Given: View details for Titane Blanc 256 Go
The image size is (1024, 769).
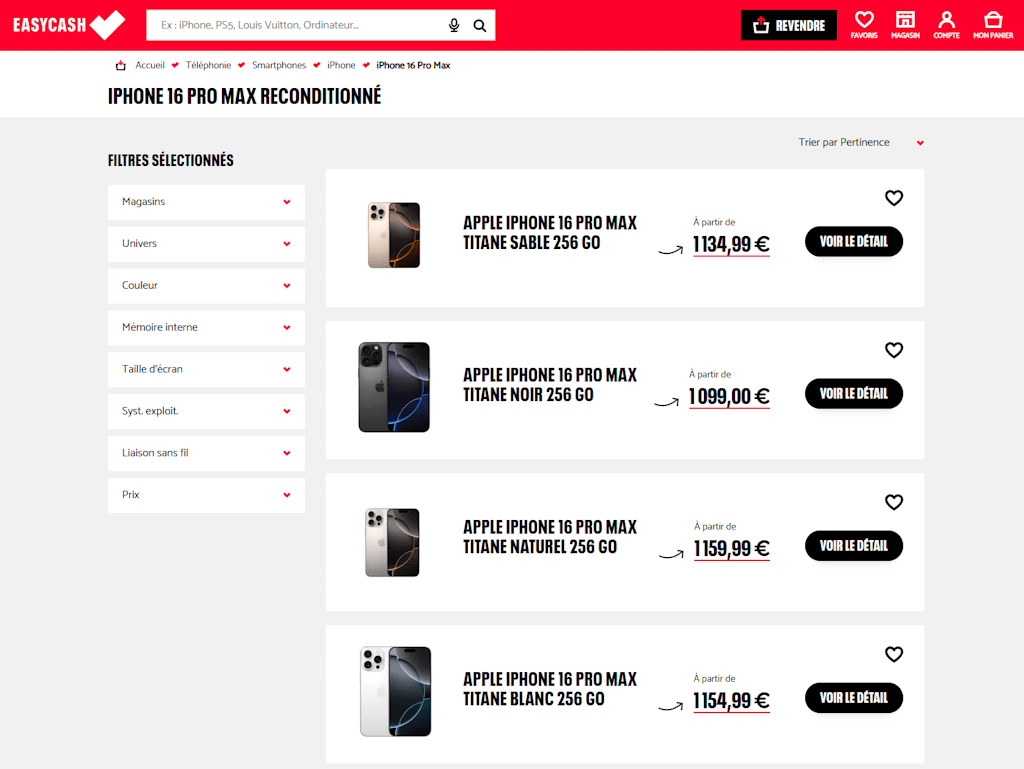Looking at the screenshot, I should pyautogui.click(x=854, y=698).
